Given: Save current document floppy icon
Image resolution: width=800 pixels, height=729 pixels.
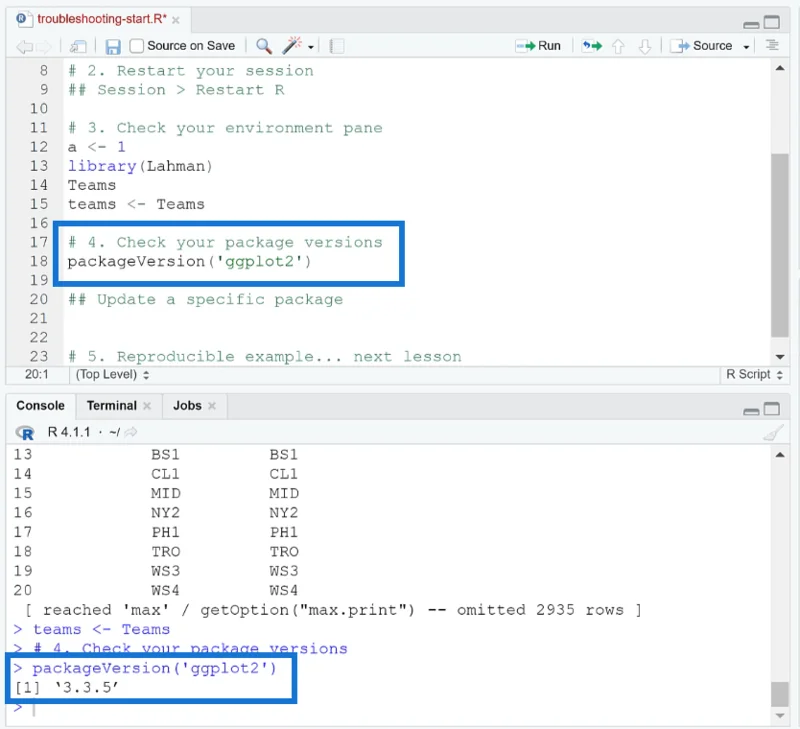Looking at the screenshot, I should pyautogui.click(x=113, y=47).
